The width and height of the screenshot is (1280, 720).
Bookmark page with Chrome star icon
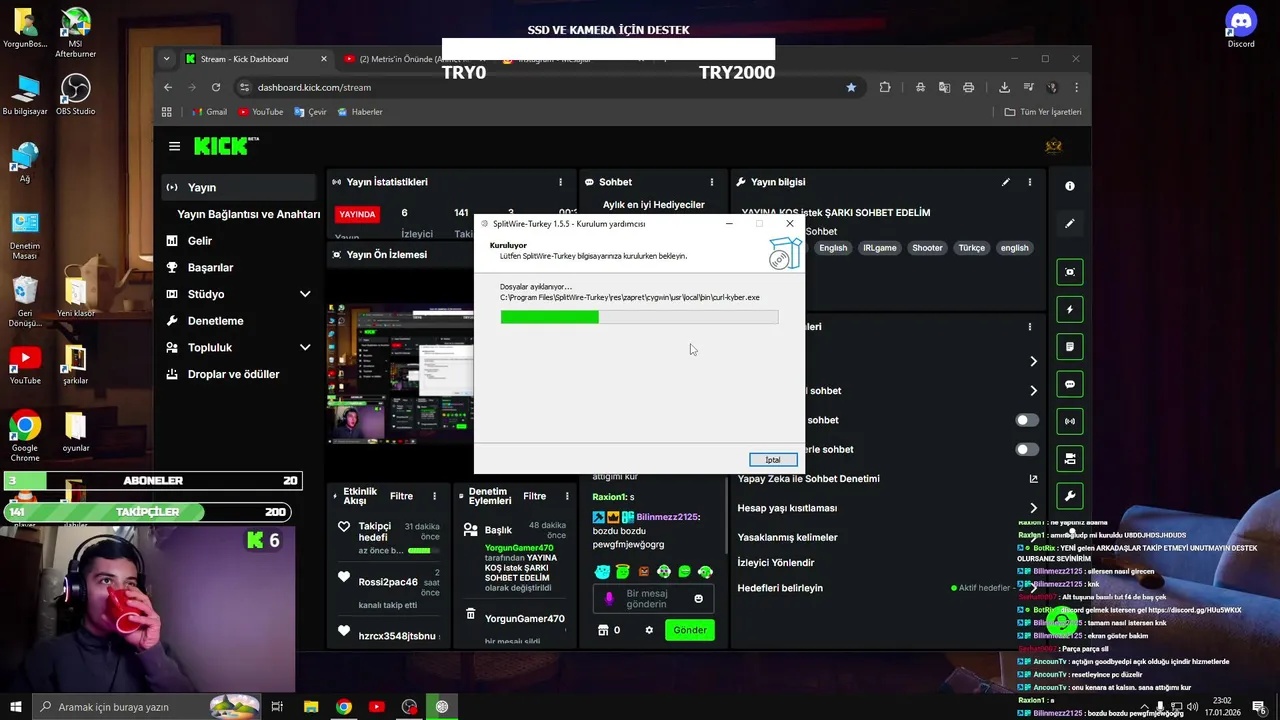851,87
